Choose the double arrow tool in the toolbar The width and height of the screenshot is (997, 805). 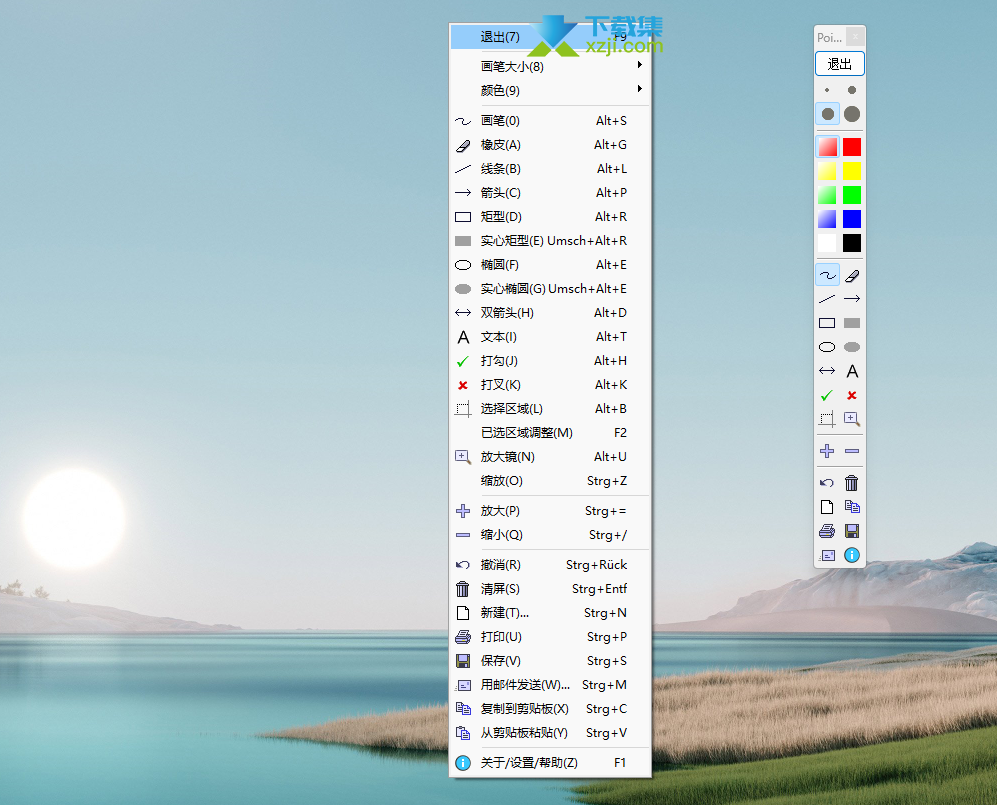pyautogui.click(x=827, y=371)
